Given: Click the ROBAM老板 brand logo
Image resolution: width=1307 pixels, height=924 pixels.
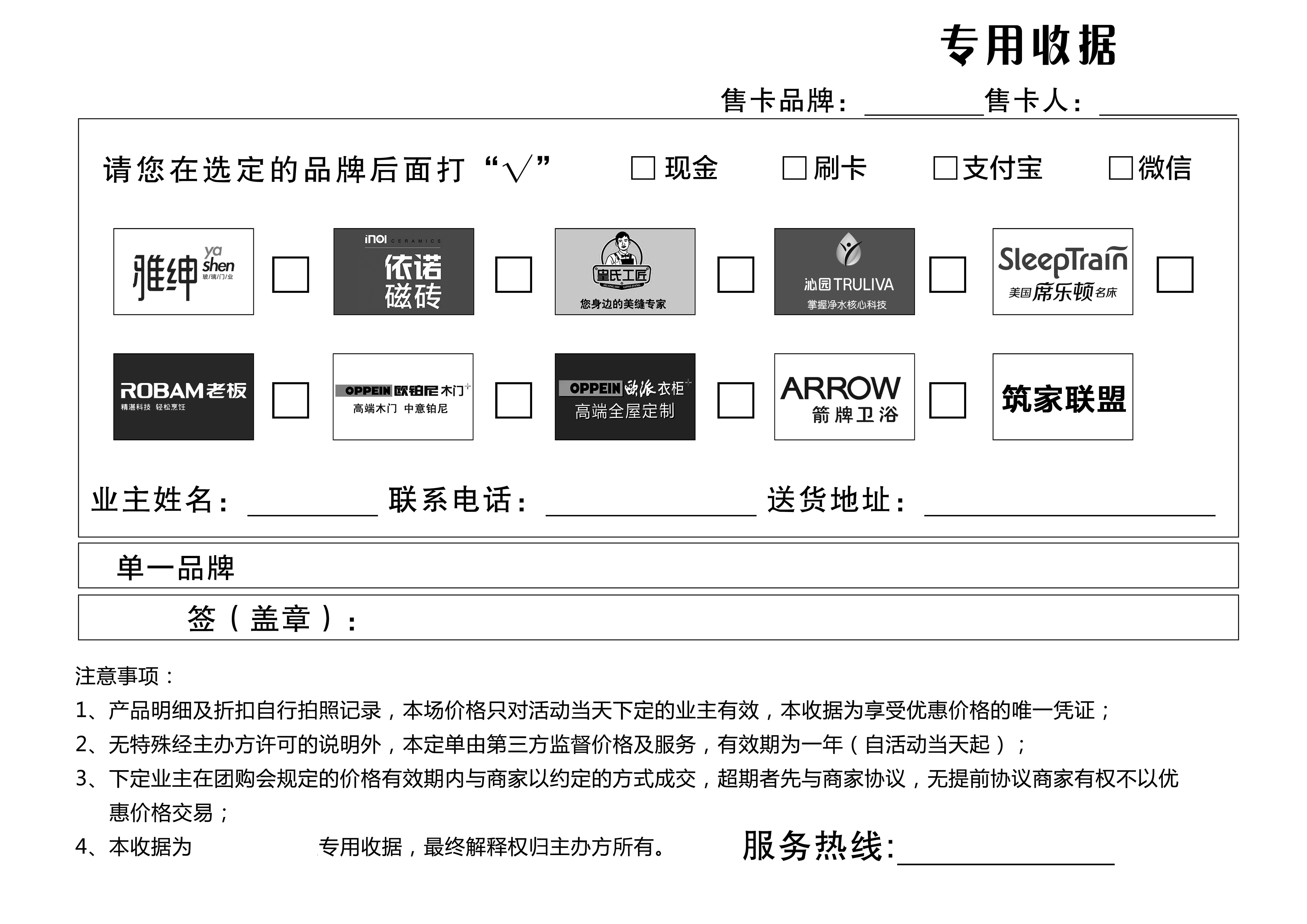Looking at the screenshot, I should point(183,397).
